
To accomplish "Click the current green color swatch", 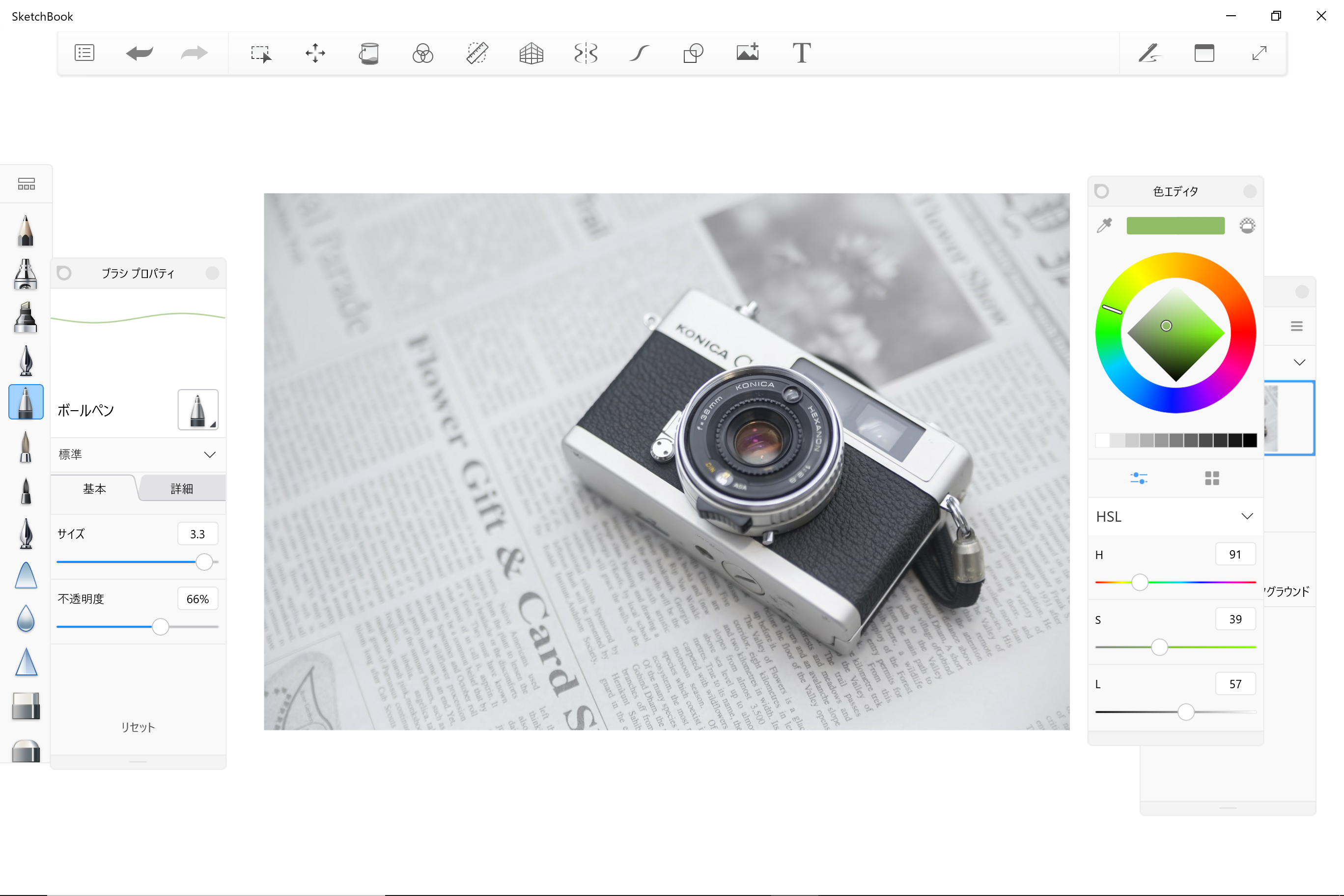I will pos(1176,225).
